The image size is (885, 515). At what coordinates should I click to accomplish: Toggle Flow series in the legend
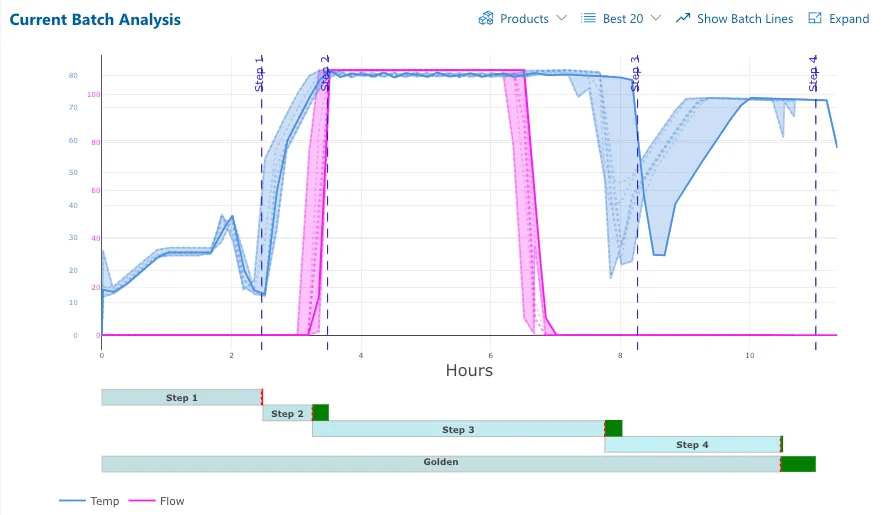pyautogui.click(x=156, y=501)
